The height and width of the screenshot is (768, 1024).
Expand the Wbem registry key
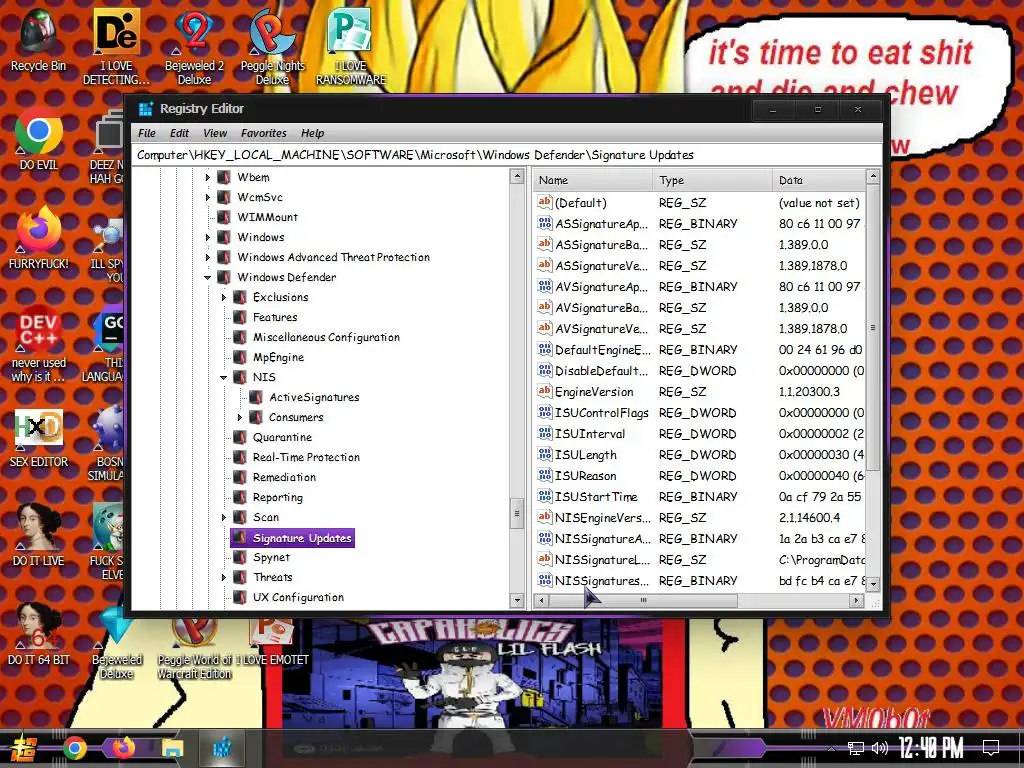click(x=208, y=177)
